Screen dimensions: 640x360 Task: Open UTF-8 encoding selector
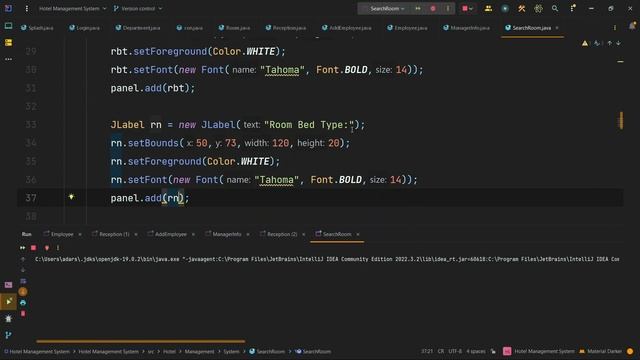[x=455, y=351]
